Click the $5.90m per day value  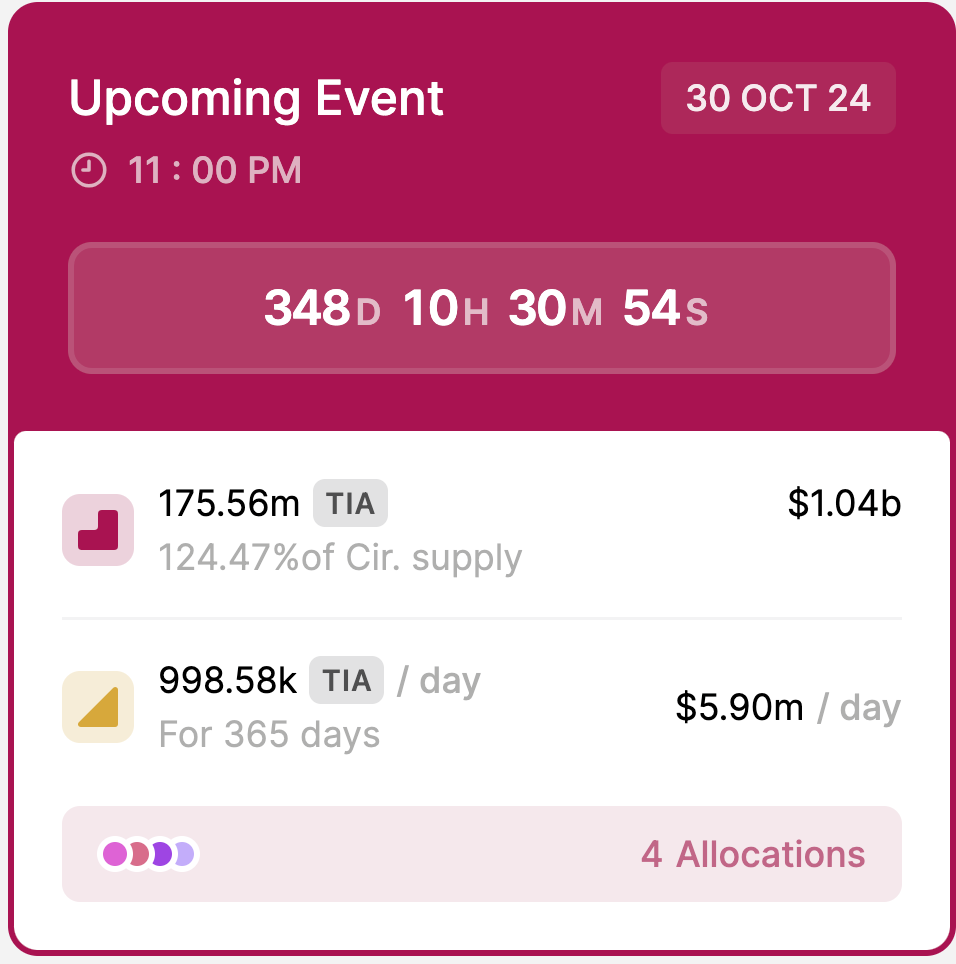[x=739, y=708]
